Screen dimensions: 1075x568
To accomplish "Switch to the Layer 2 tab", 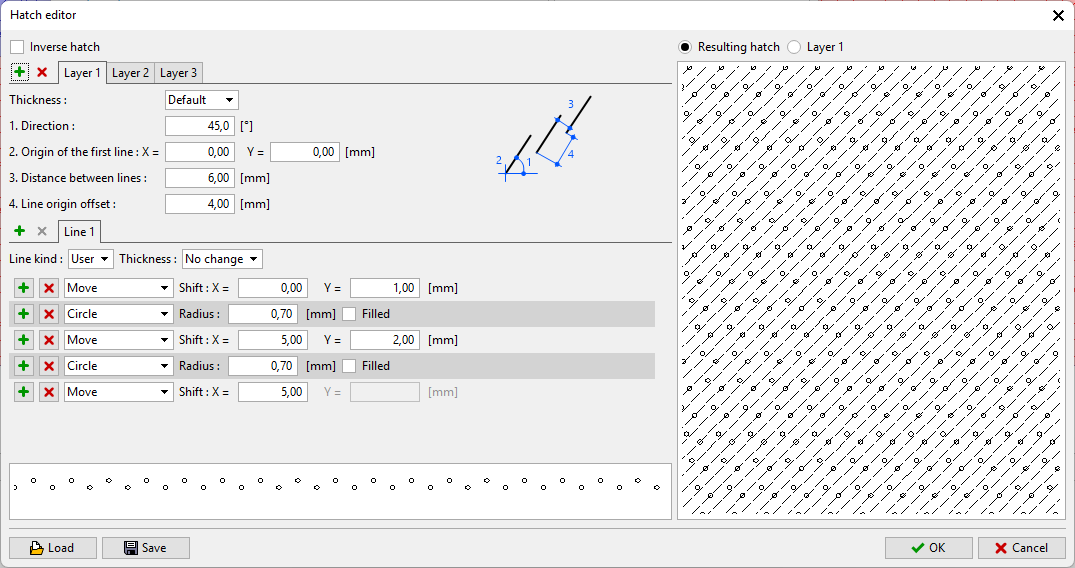I will click(130, 73).
